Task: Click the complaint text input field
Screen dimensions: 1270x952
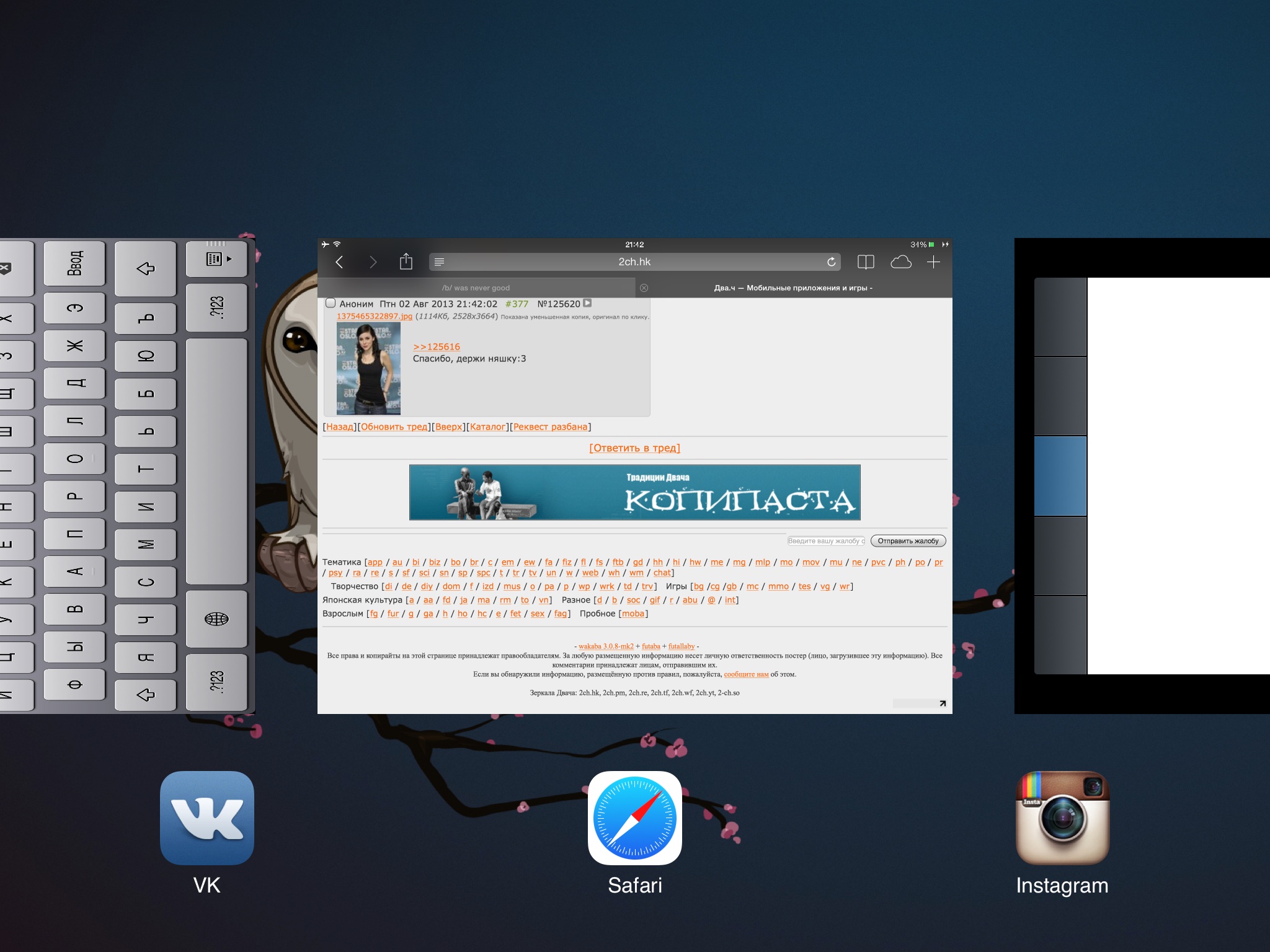Action: coord(825,540)
